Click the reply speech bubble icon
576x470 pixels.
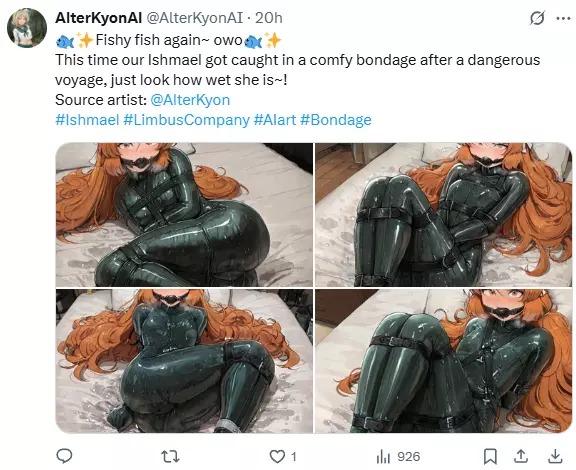pos(64,456)
